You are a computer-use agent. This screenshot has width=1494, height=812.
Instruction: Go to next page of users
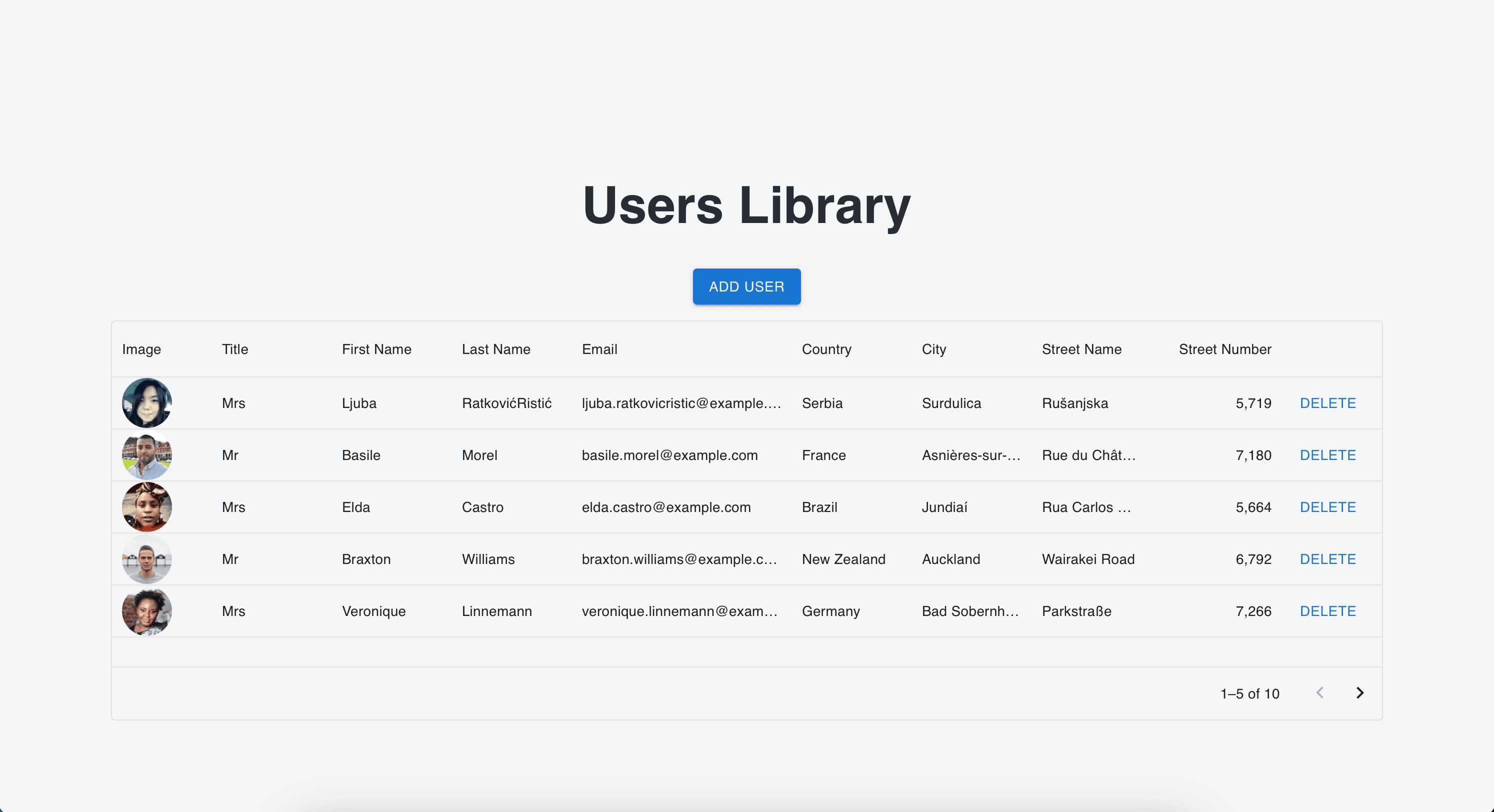click(1359, 693)
